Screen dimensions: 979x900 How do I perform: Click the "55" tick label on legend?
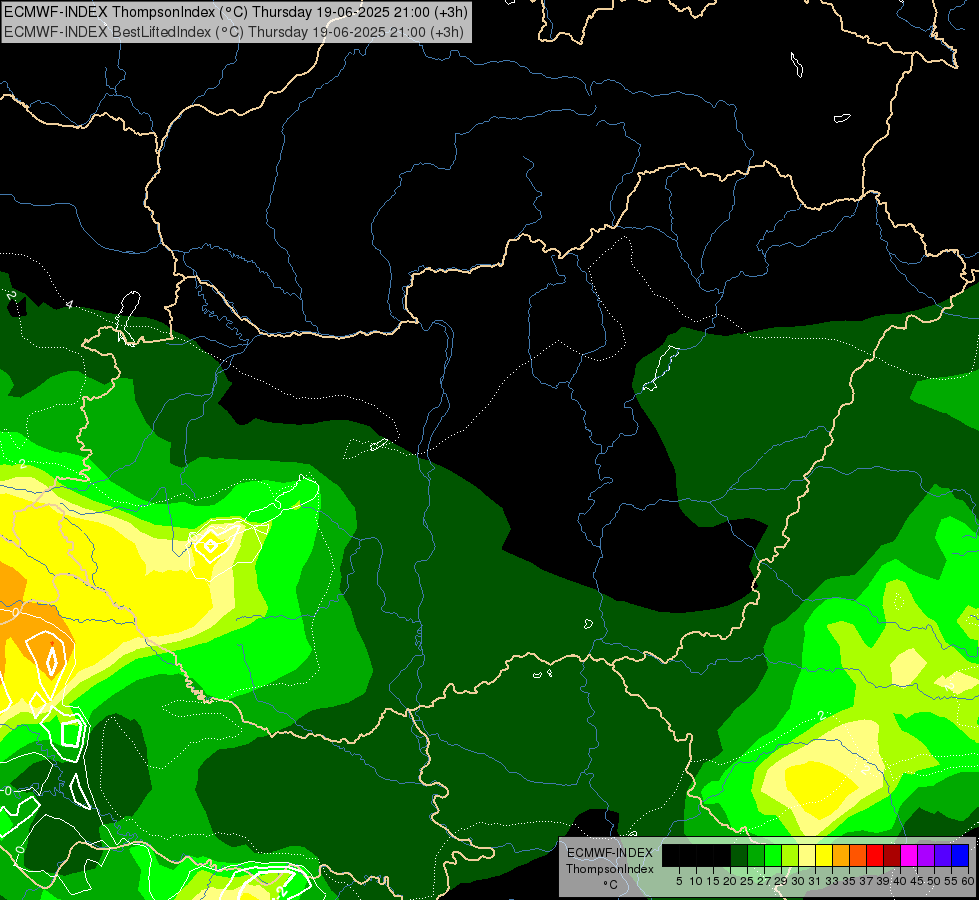(952, 881)
